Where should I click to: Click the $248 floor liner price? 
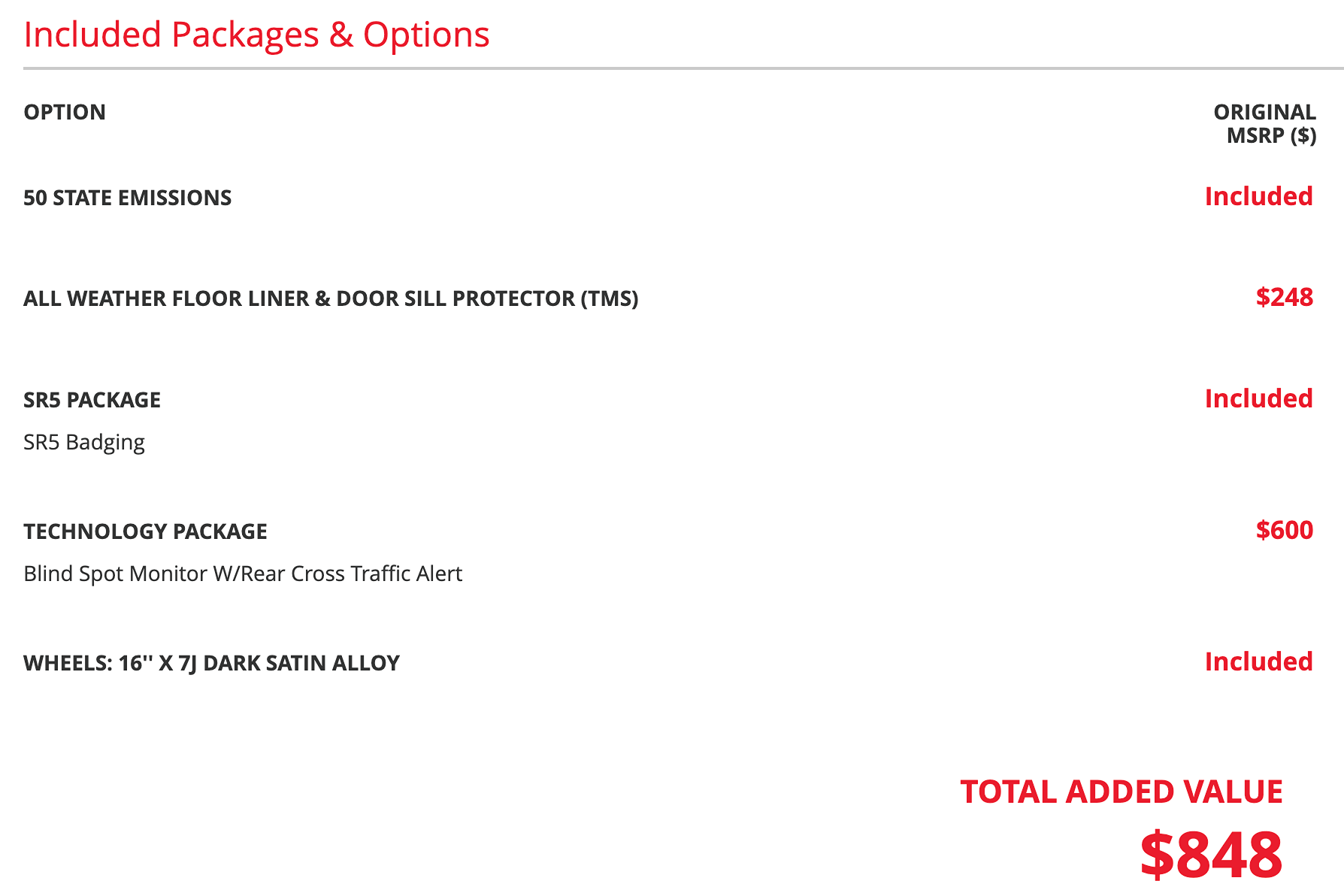[x=1284, y=297]
